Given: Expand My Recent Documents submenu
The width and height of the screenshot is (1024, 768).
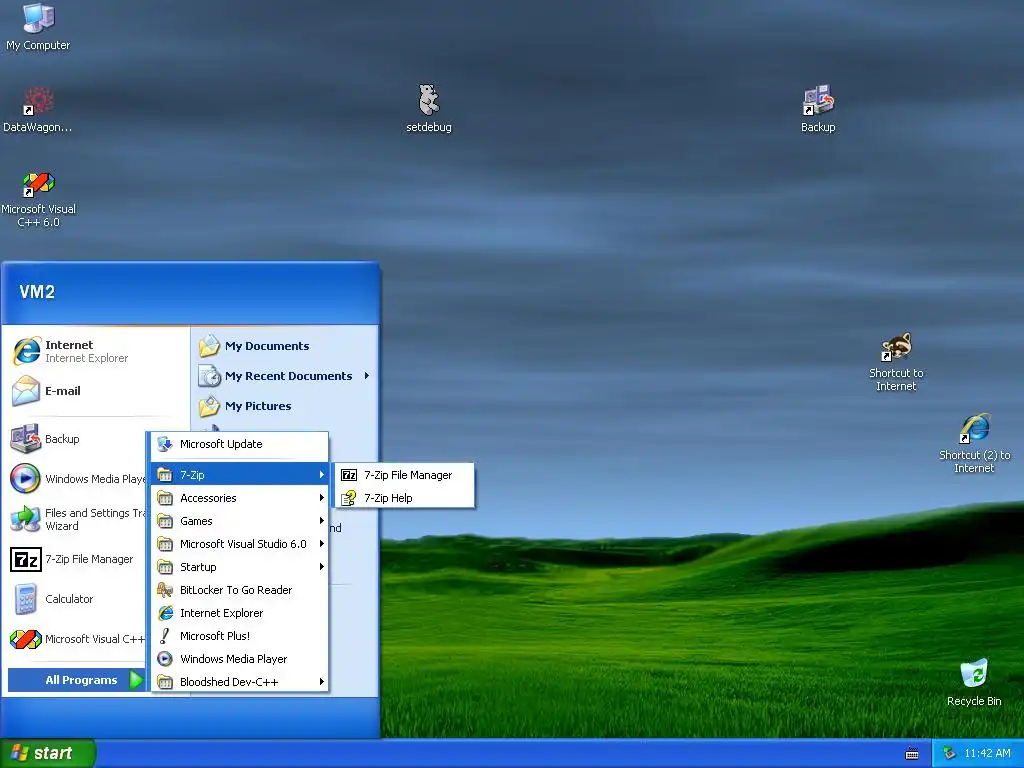Looking at the screenshot, I should pos(285,376).
